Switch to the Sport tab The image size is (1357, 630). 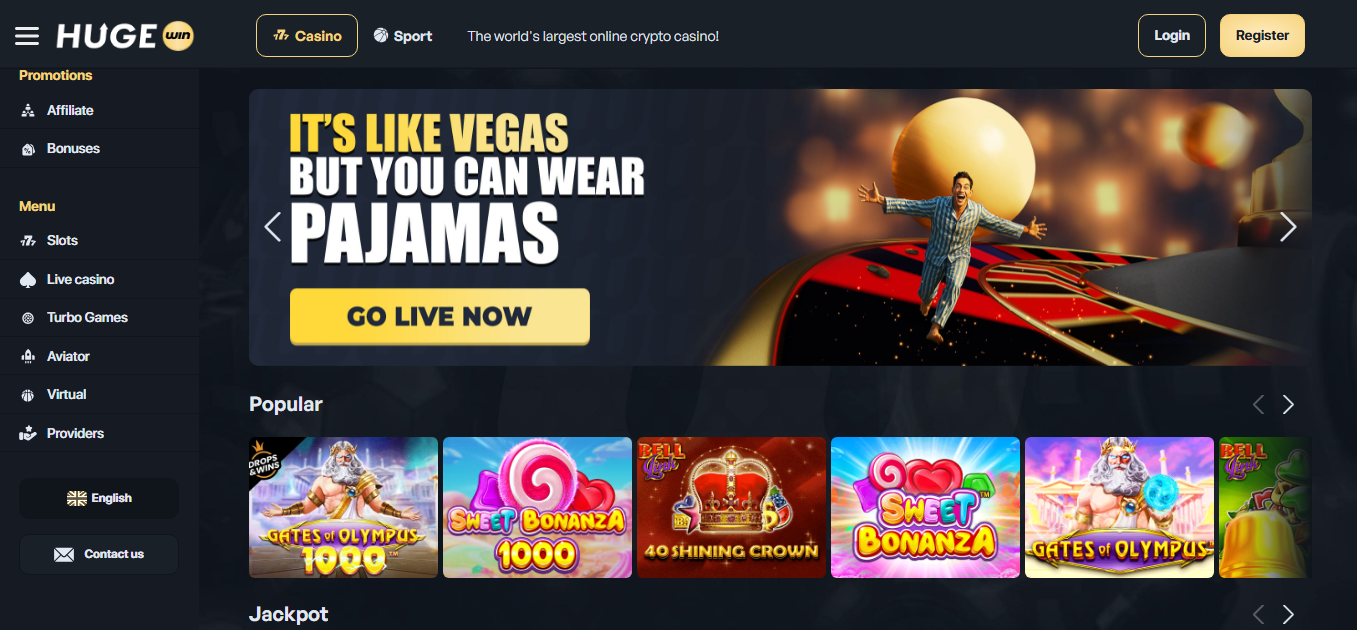pos(403,36)
